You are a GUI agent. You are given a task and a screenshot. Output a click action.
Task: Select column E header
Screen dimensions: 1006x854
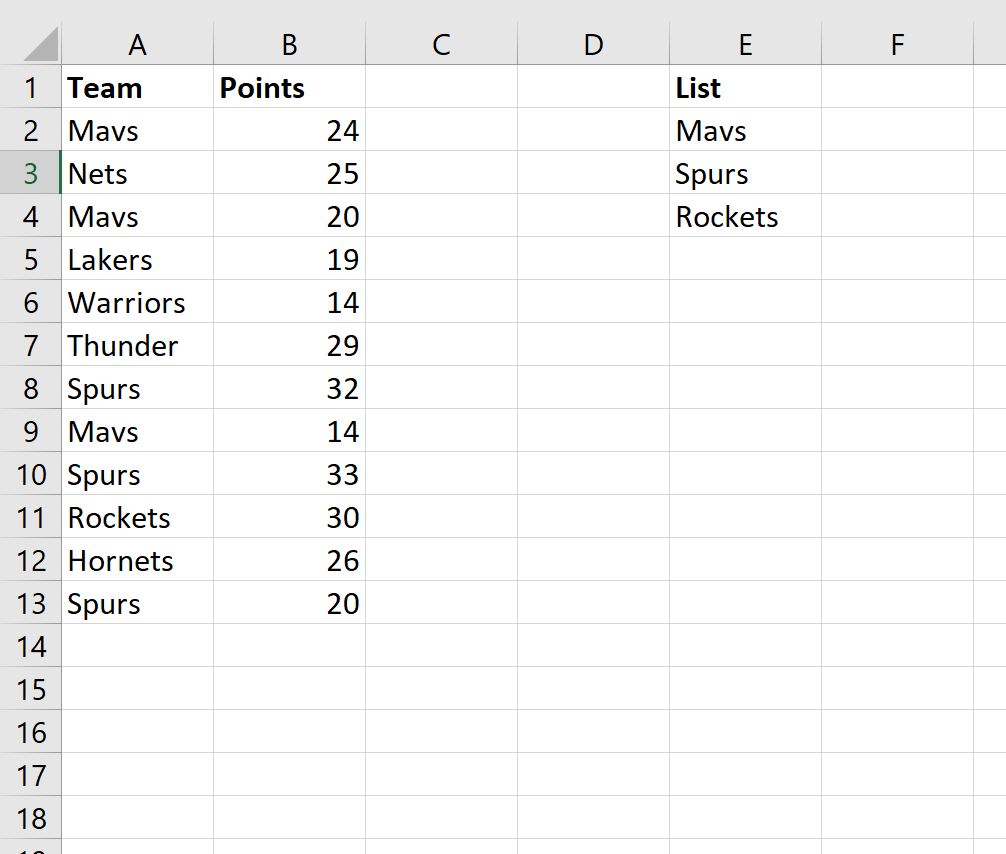[x=746, y=44]
